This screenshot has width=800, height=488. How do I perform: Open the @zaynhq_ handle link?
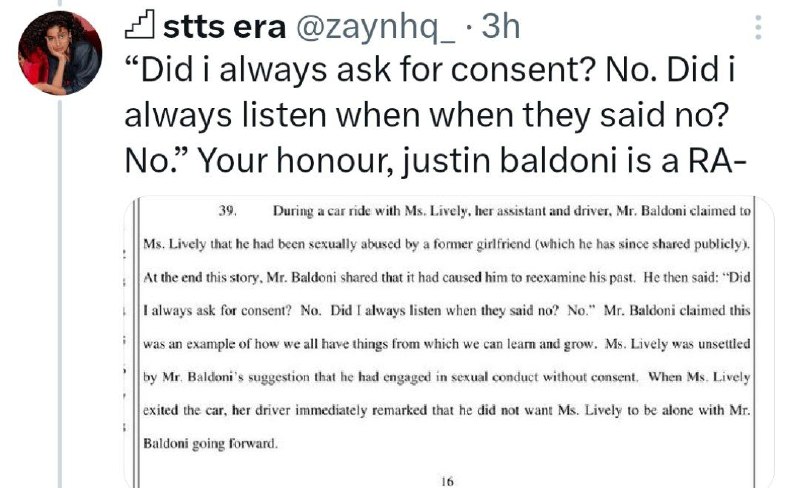[376, 28]
